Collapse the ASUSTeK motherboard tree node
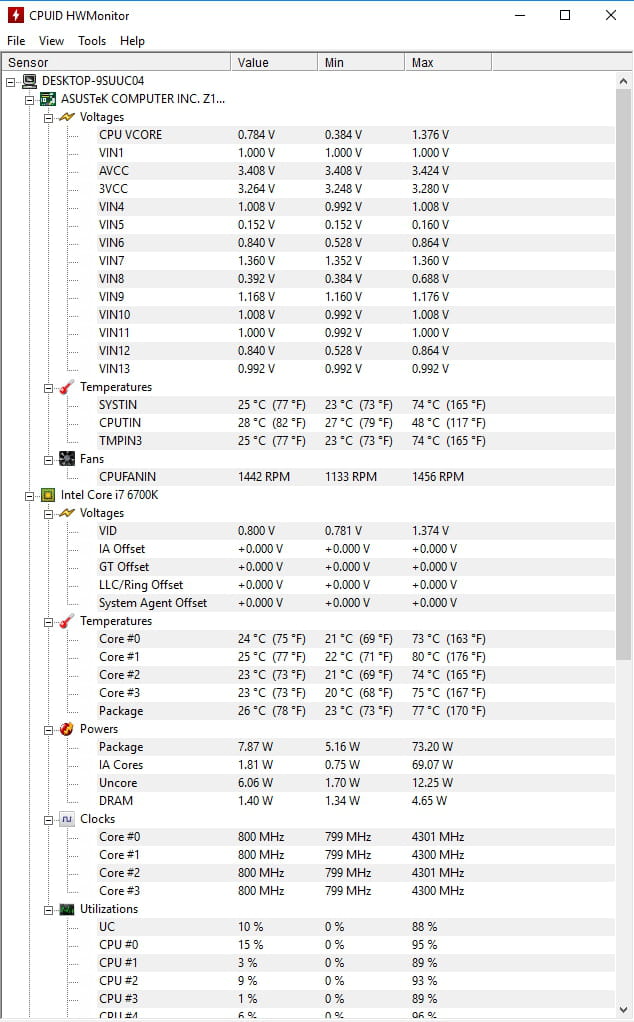Screen dimensions: 634x1022 coord(29,100)
